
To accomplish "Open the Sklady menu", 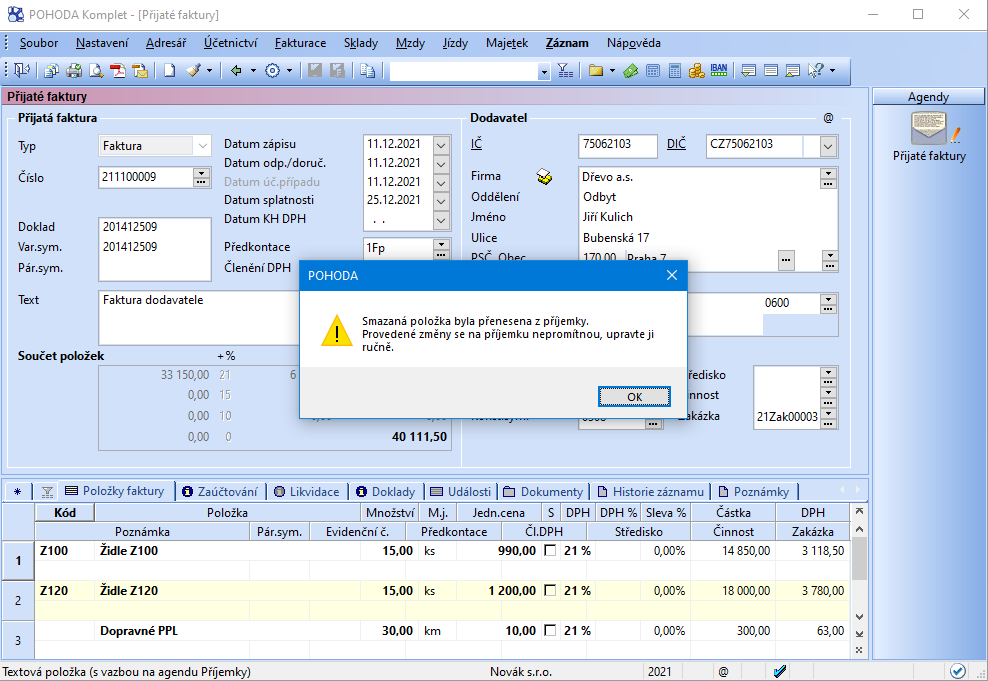I will (x=361, y=43).
